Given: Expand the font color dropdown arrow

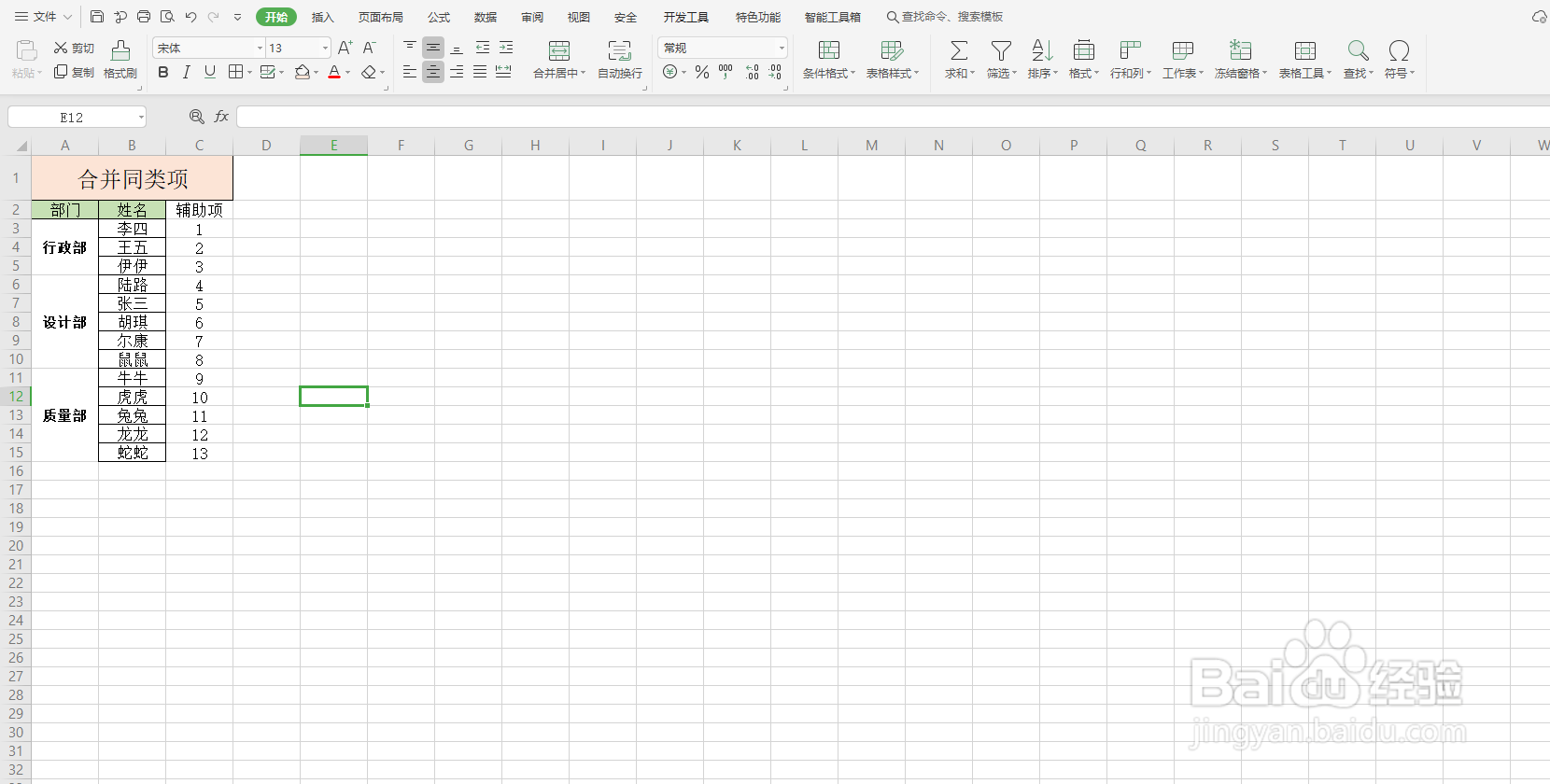Looking at the screenshot, I should (348, 73).
